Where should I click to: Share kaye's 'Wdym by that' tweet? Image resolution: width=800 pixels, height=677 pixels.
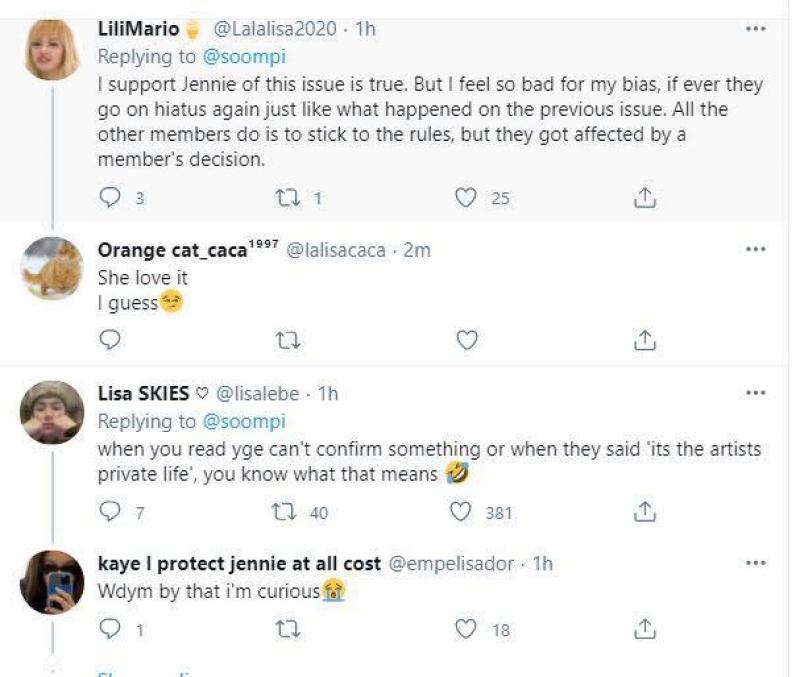point(645,629)
